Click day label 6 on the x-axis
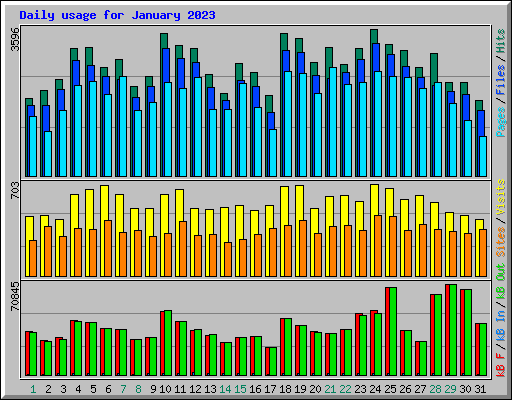Screen dimensions: 512x400 pos(108,389)
